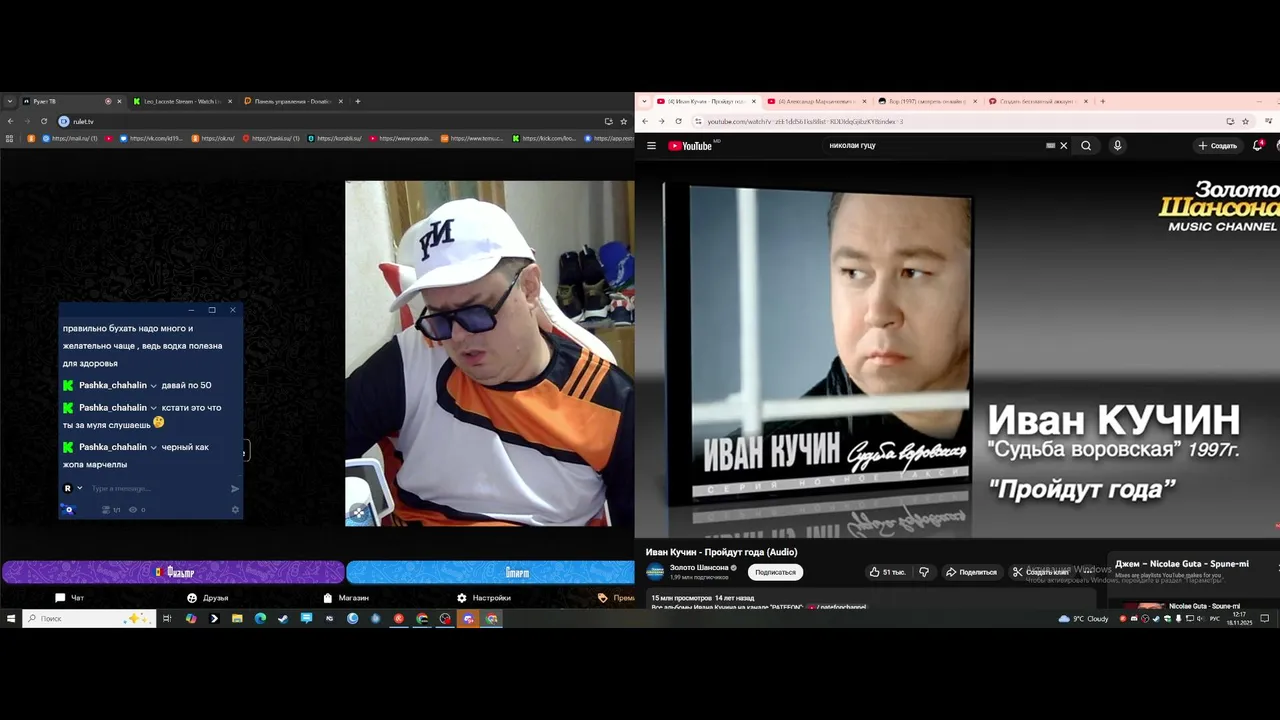The height and width of the screenshot is (720, 1280).
Task: Clear the YouTube search field text
Action: [x=1063, y=146]
